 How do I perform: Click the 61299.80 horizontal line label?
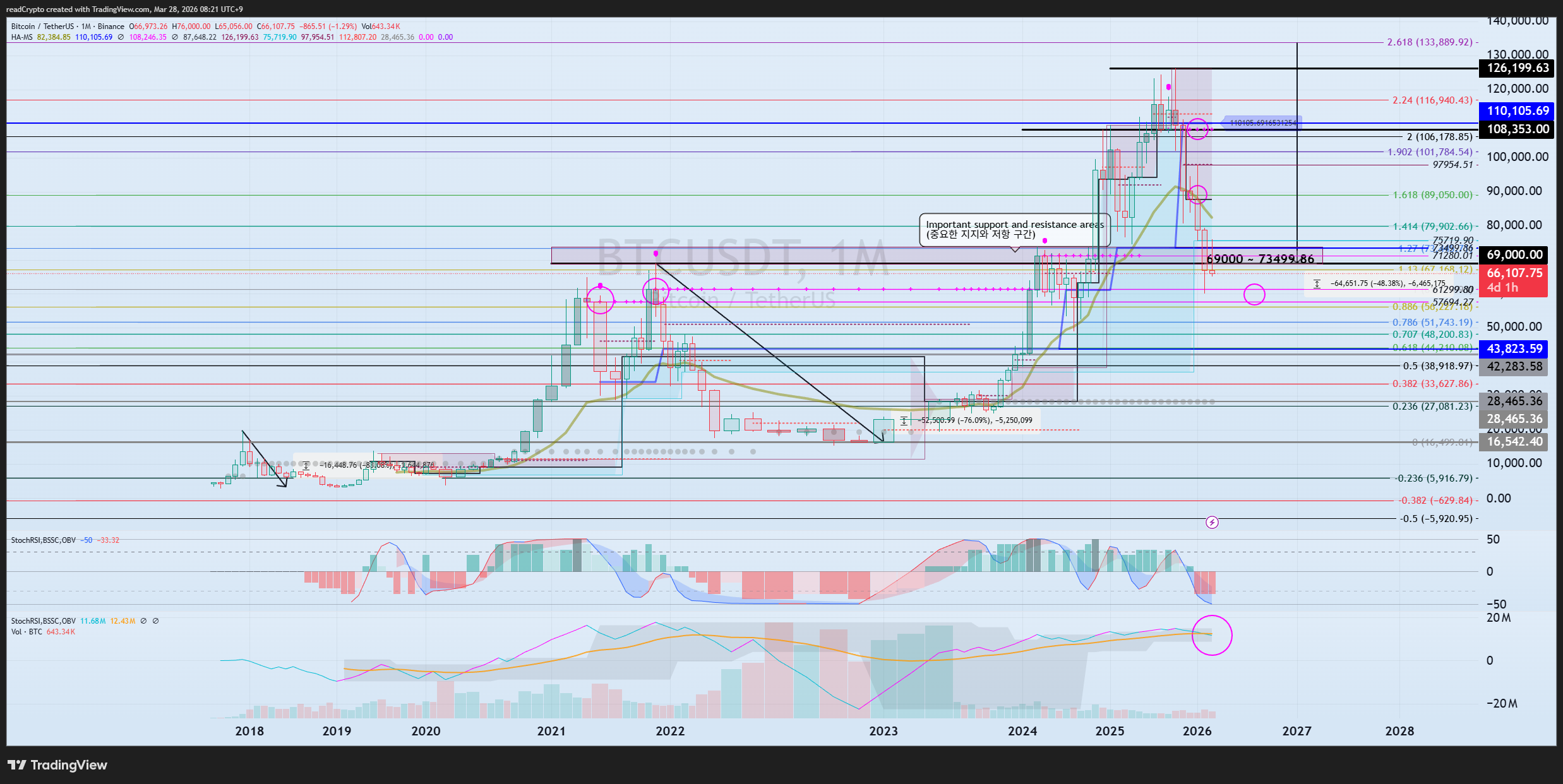[x=1452, y=290]
